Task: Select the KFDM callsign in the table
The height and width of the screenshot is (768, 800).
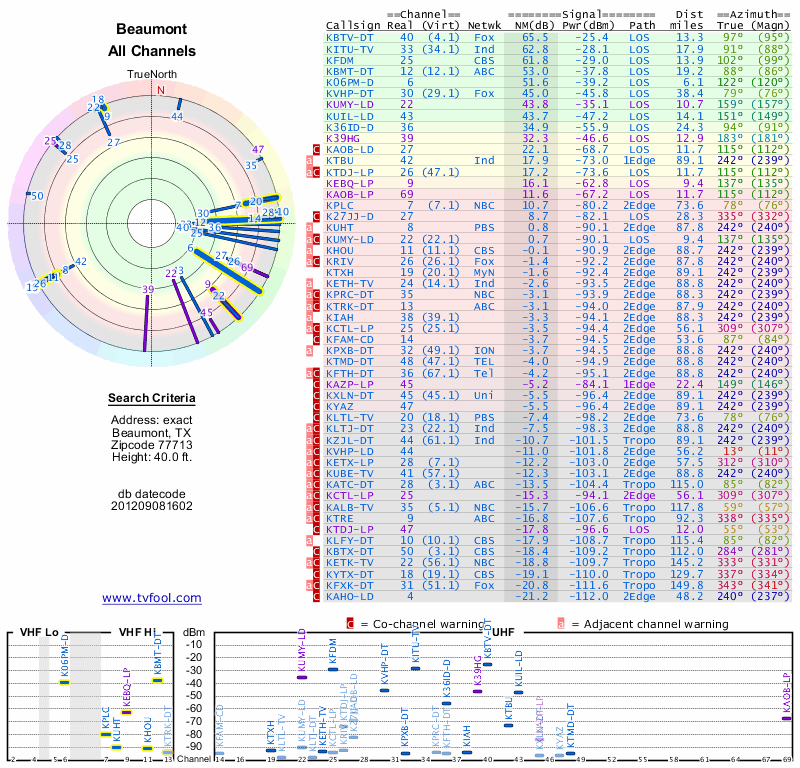Action: 340,61
